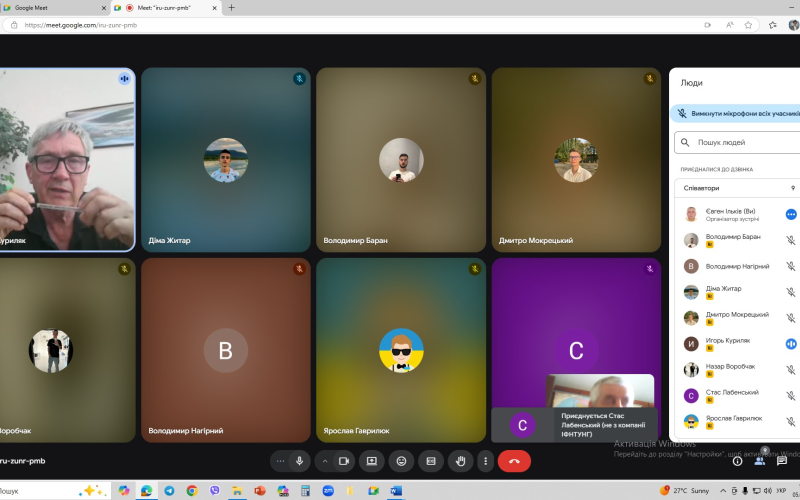Open the chat panel icon

pos(782,461)
